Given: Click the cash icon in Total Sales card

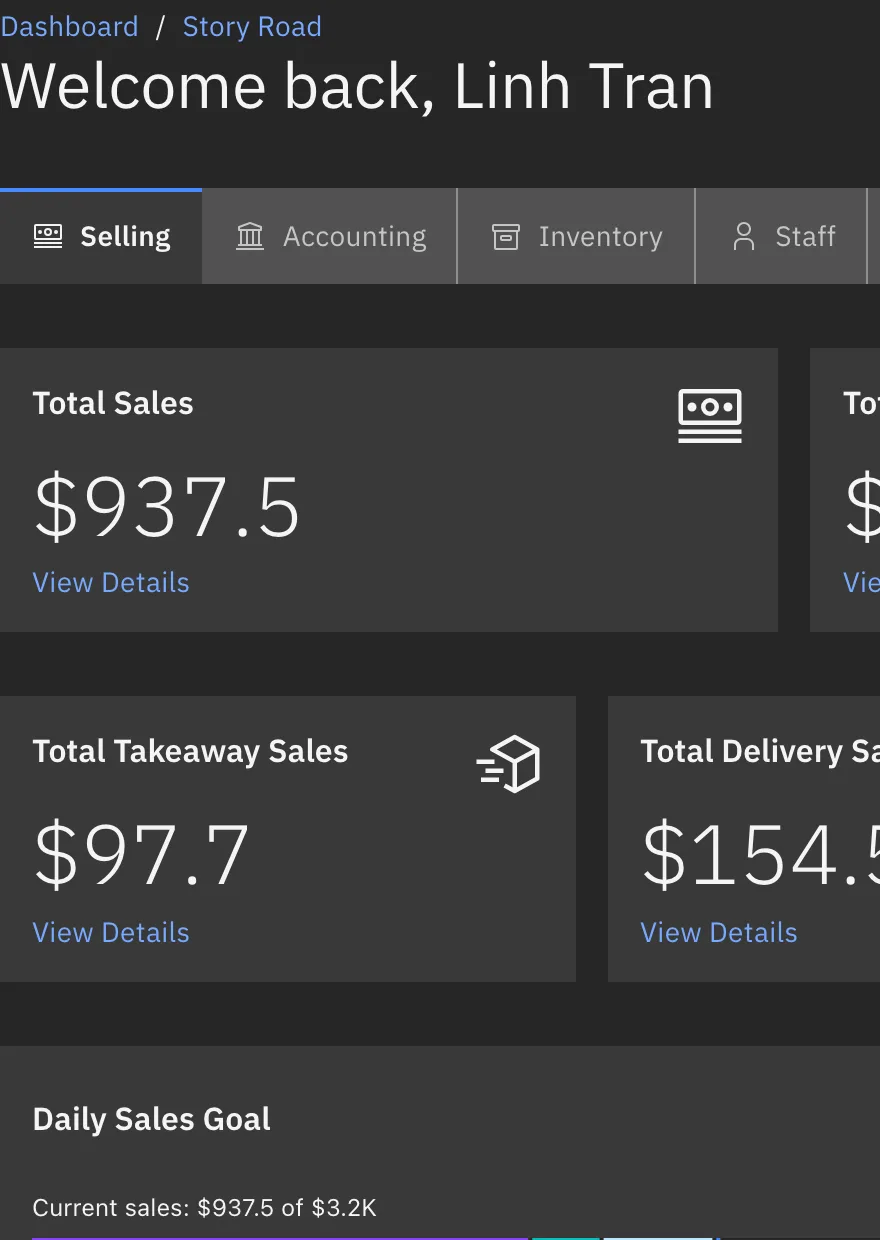Looking at the screenshot, I should [710, 416].
